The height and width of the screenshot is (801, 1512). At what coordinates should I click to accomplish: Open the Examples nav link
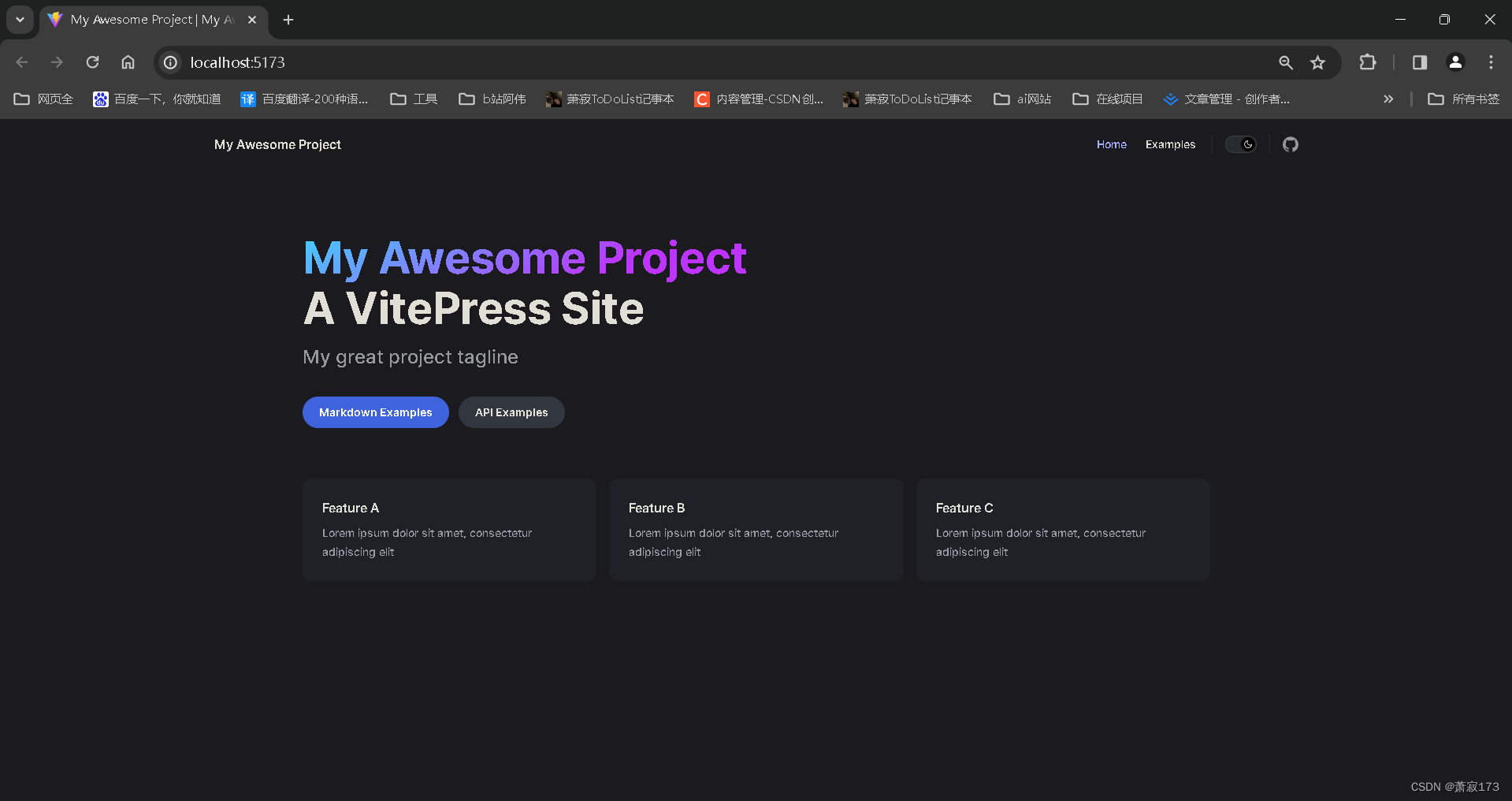click(x=1170, y=144)
